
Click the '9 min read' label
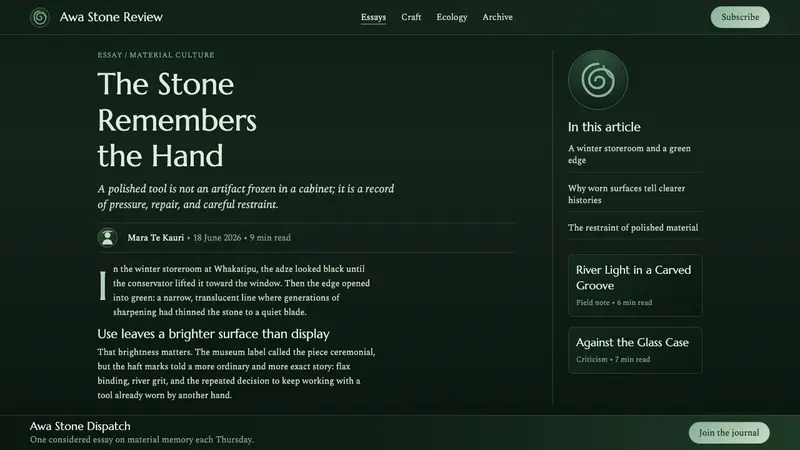270,238
